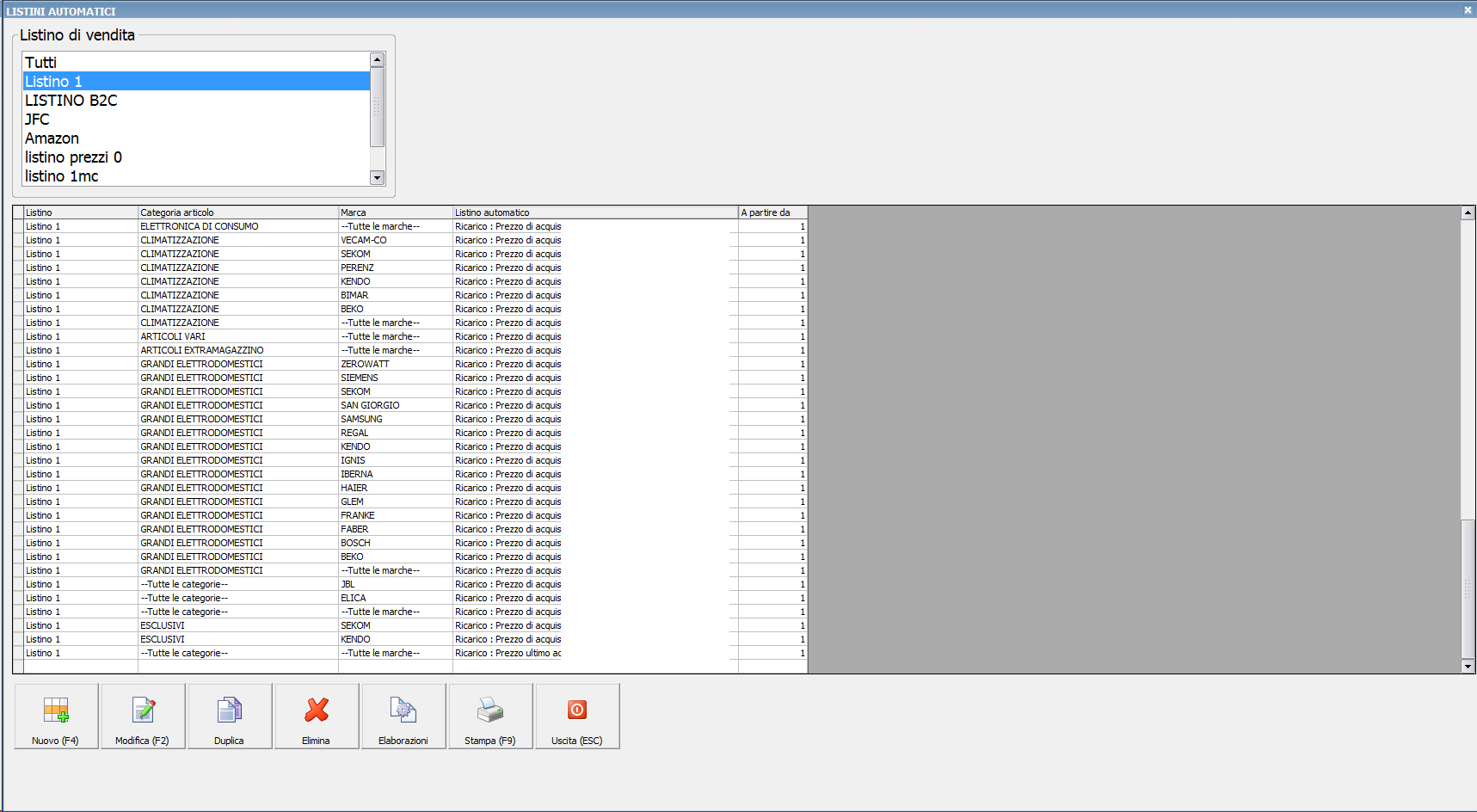This screenshot has height=812, width=1477.
Task: Click the Stampa (F9) printer icon
Action: pos(490,710)
